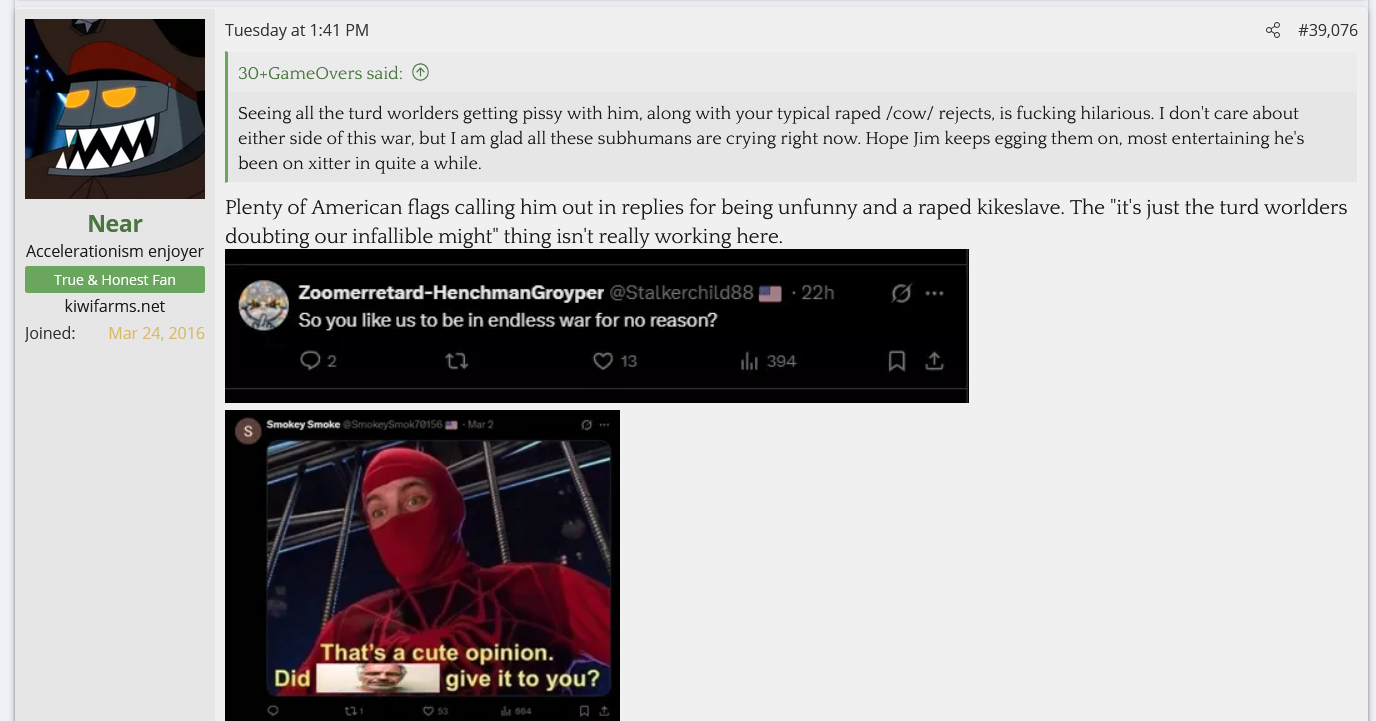Screen dimensions: 1376x721
Task: Click bookmark icon in Zoomerretard tweet
Action: (x=896, y=361)
